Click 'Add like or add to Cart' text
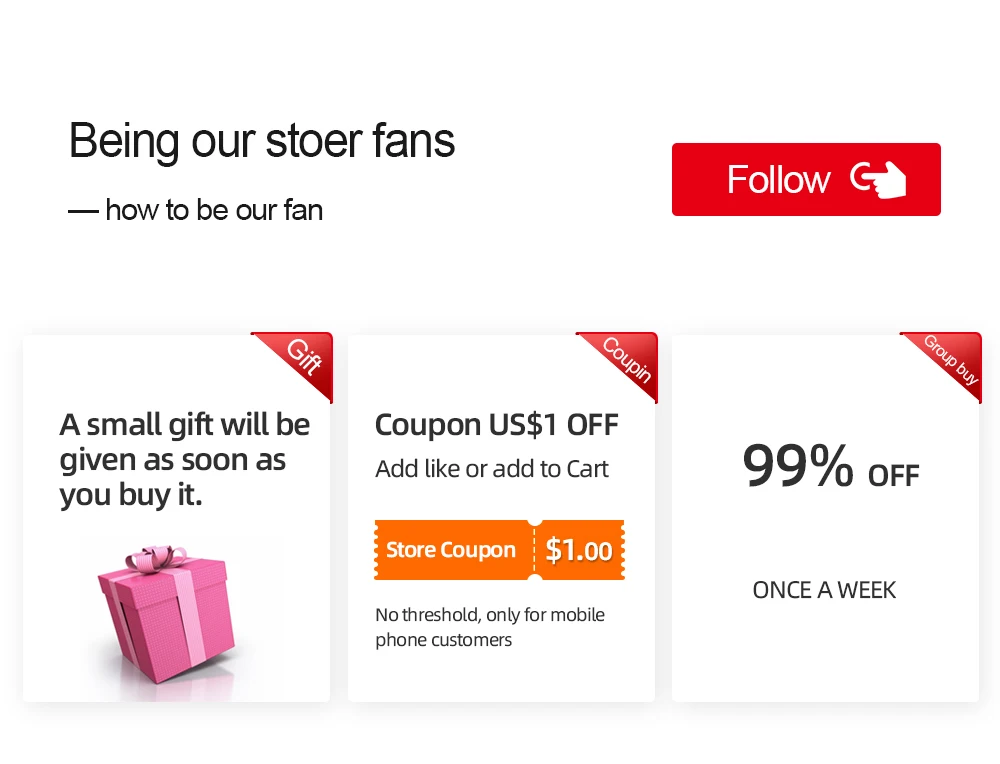 tap(491, 469)
